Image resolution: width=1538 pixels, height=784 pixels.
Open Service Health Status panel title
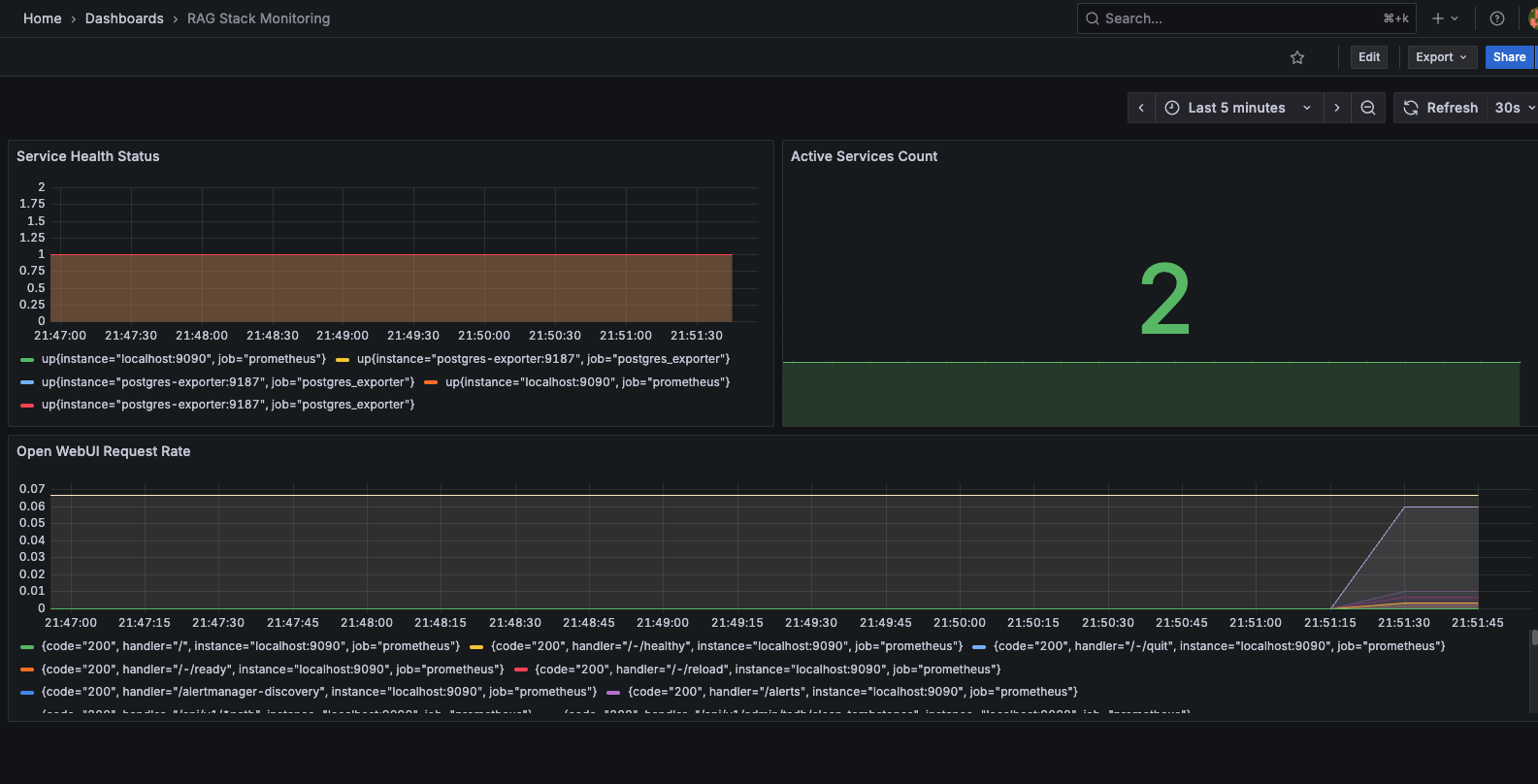click(88, 156)
